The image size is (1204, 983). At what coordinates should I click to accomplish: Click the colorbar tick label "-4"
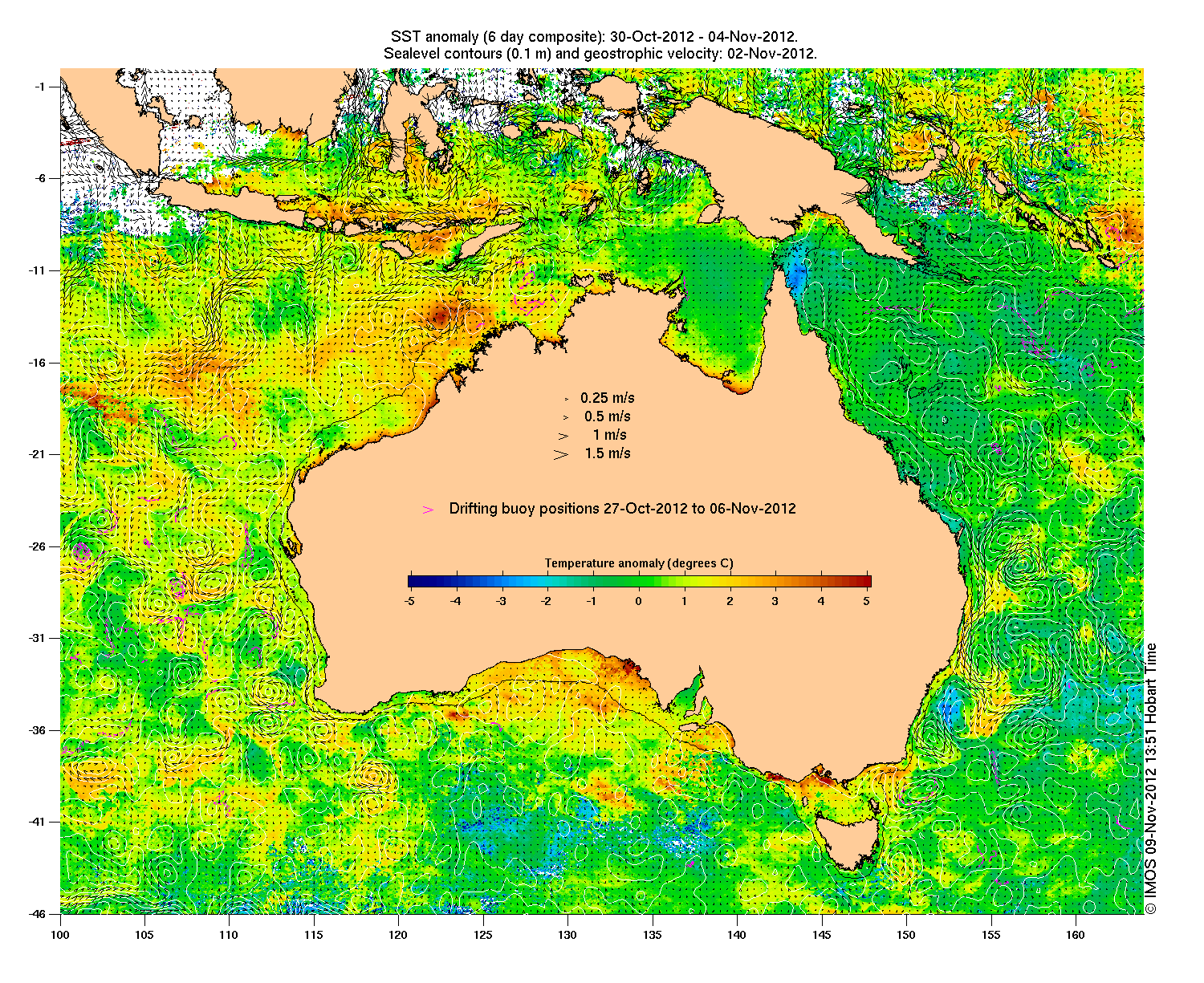456,600
